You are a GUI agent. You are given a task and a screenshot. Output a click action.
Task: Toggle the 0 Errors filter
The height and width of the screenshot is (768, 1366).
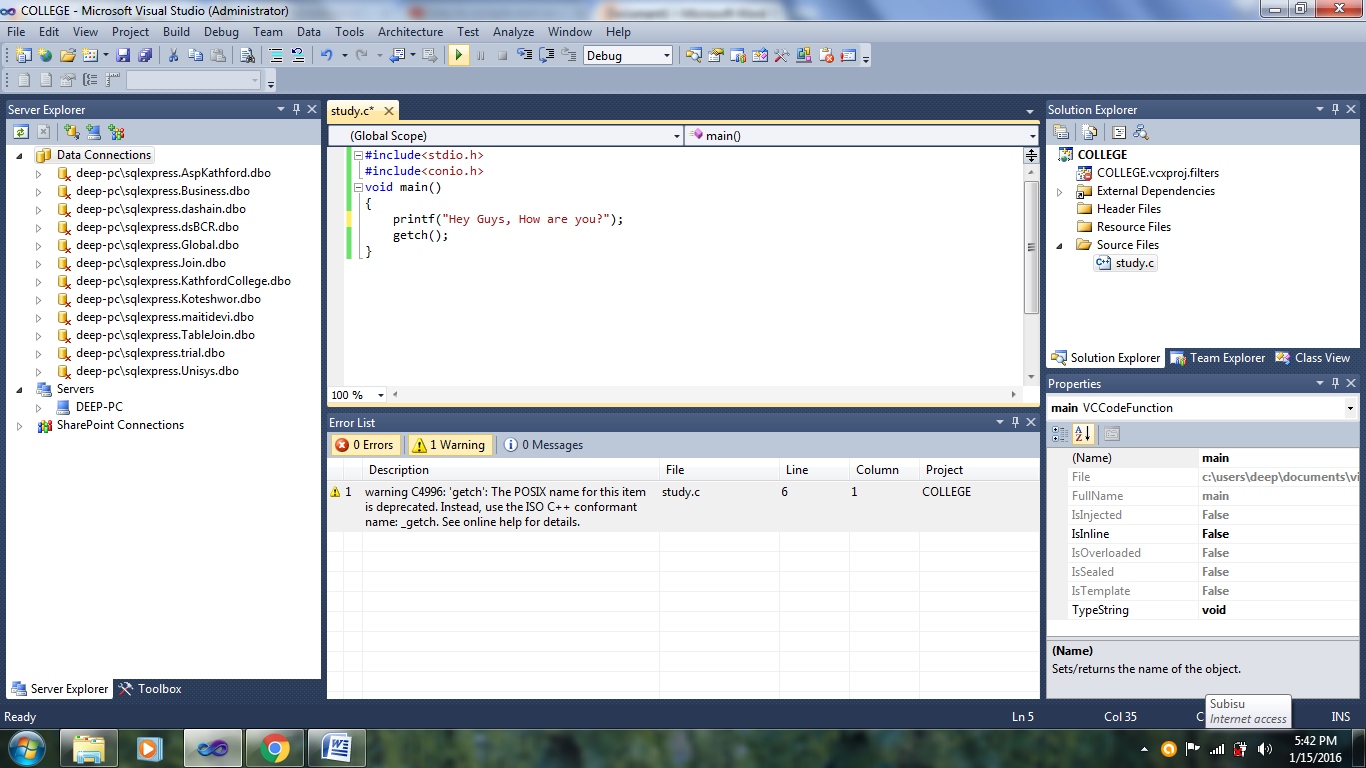(365, 444)
